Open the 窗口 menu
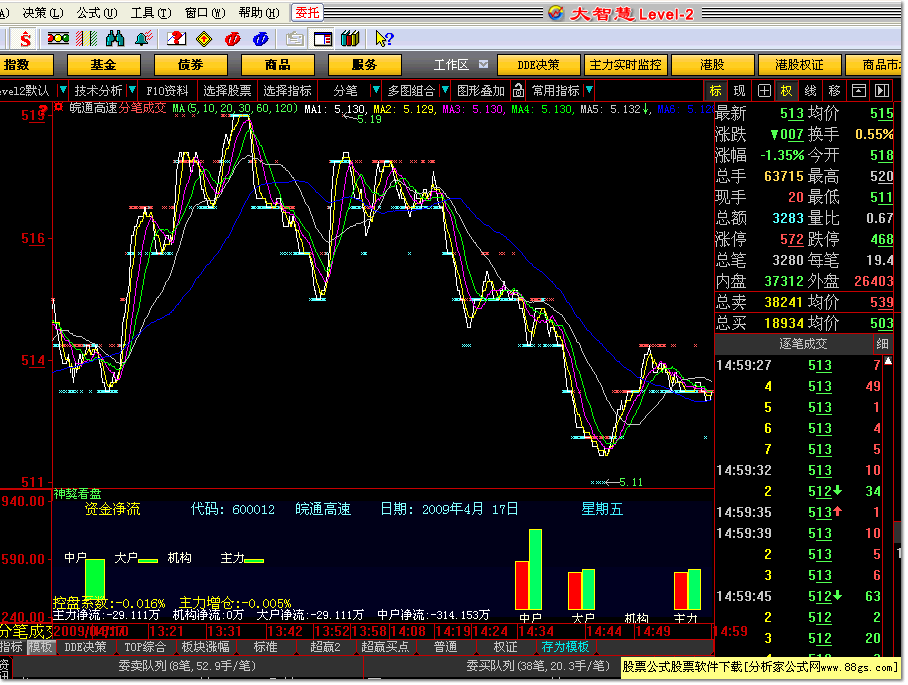Image resolution: width=908 pixels, height=685 pixels. tap(204, 13)
